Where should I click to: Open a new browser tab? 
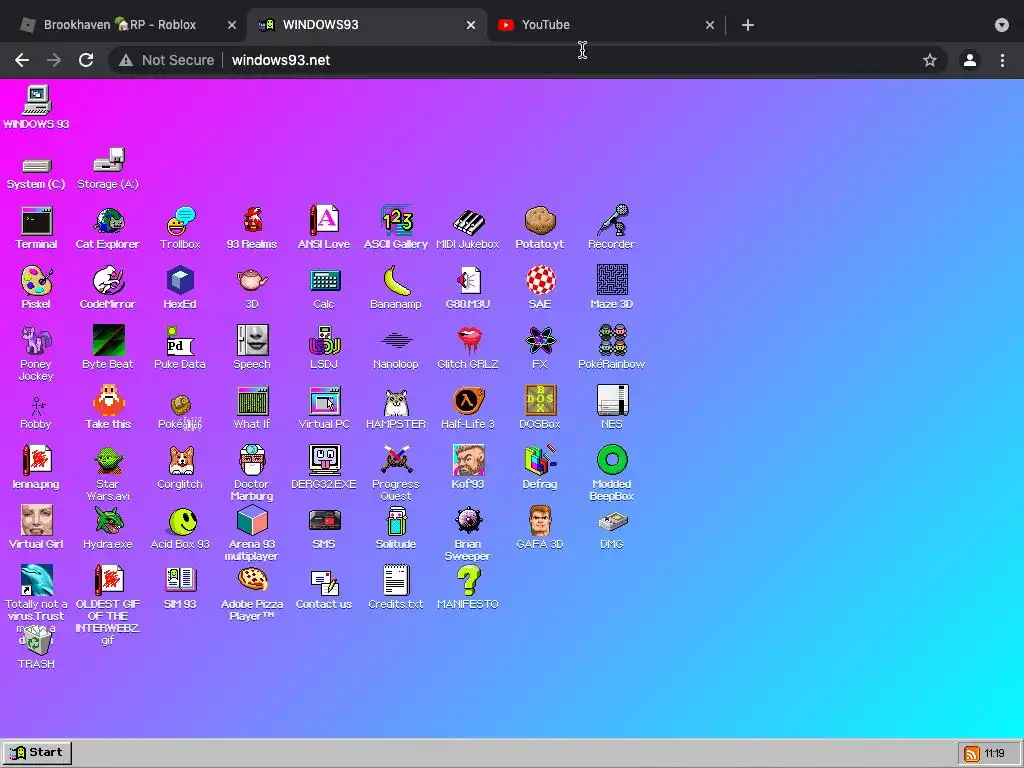(748, 25)
